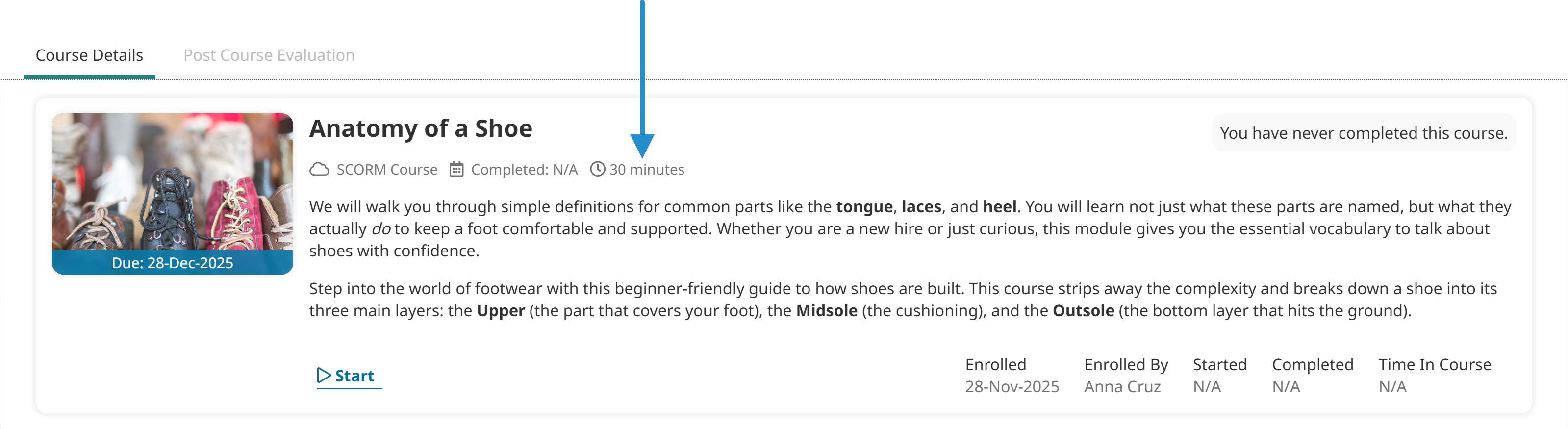Click the Completed: N/A label

(x=524, y=169)
